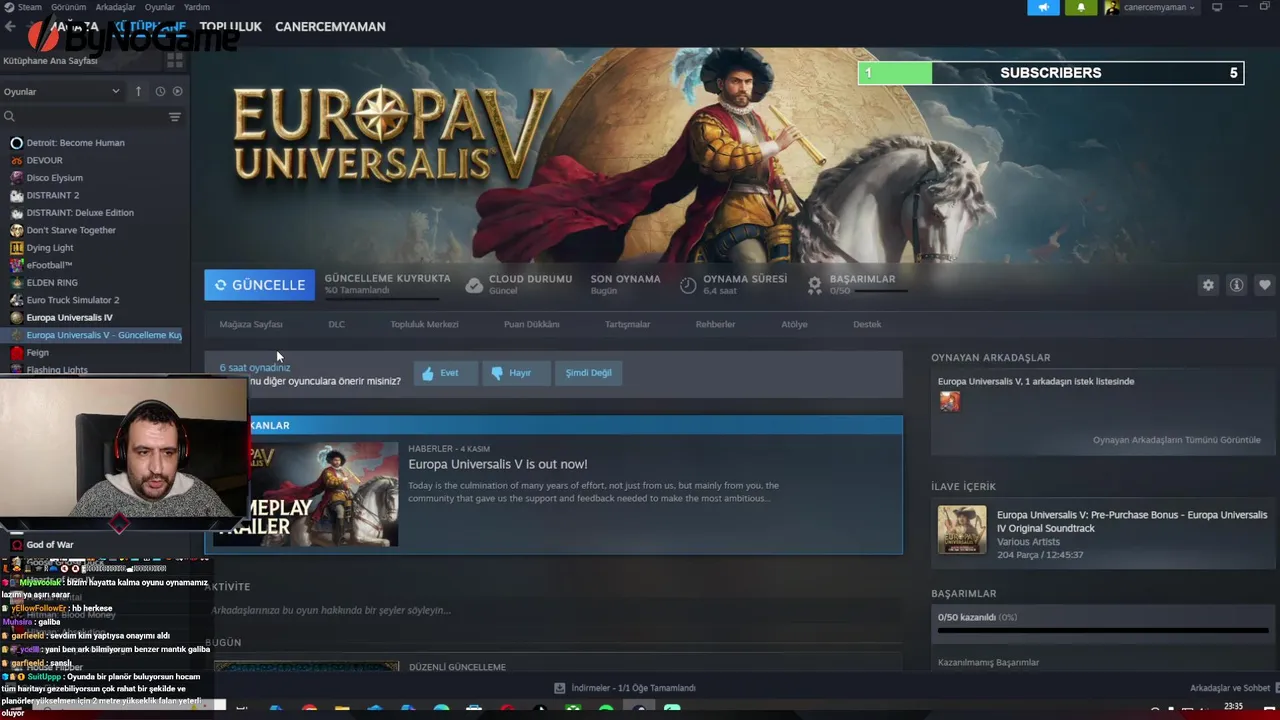The image size is (1280, 720).
Task: Open 'Europa Universalis V is out now!' headline
Action: (497, 464)
